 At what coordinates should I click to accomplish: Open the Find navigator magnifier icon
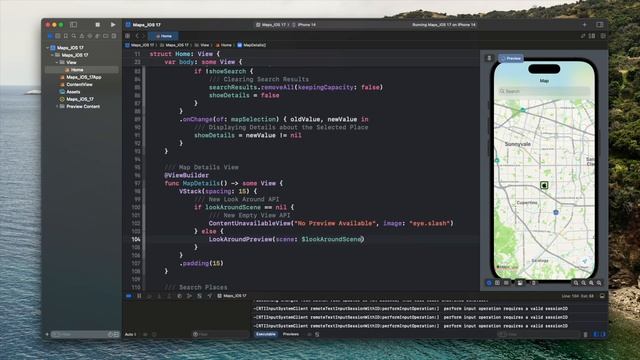coord(74,36)
